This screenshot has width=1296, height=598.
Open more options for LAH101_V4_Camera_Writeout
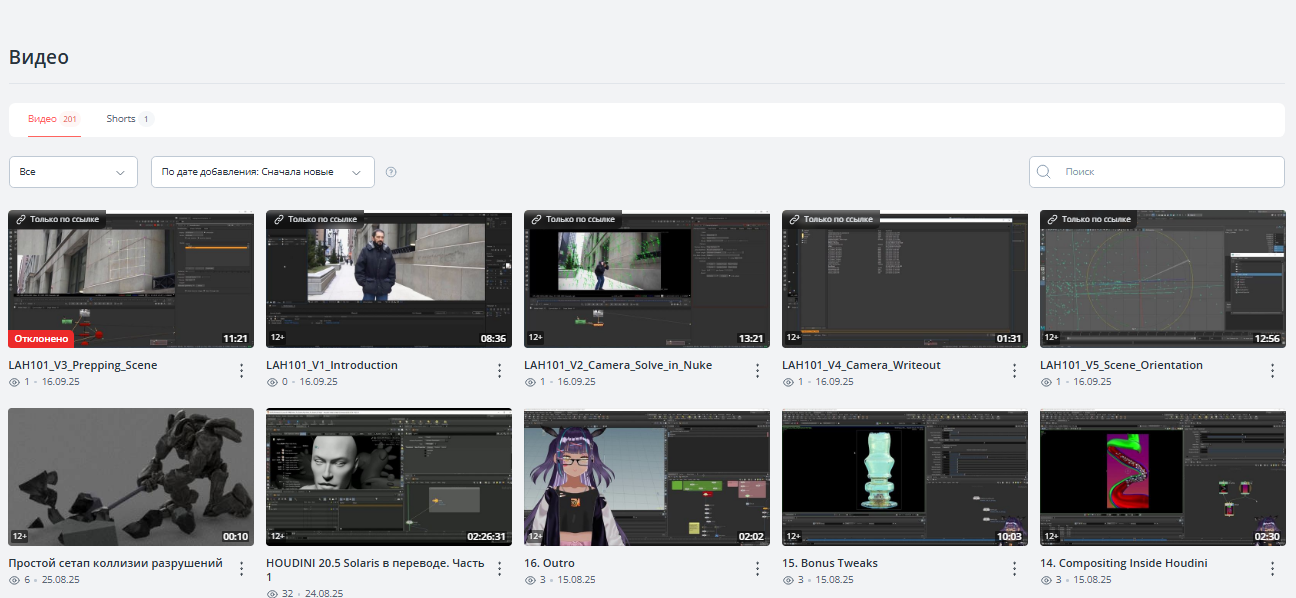click(1015, 371)
